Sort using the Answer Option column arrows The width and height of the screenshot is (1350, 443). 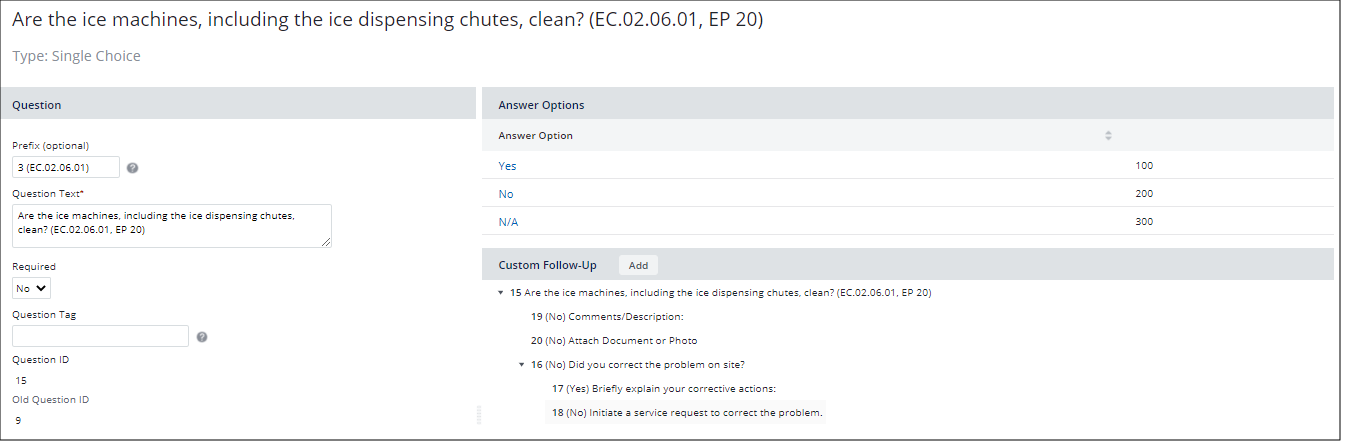pyautogui.click(x=1107, y=135)
